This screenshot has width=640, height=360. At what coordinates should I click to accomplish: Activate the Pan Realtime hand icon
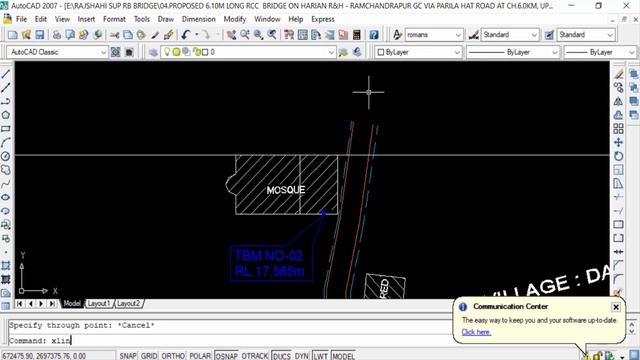point(231,35)
